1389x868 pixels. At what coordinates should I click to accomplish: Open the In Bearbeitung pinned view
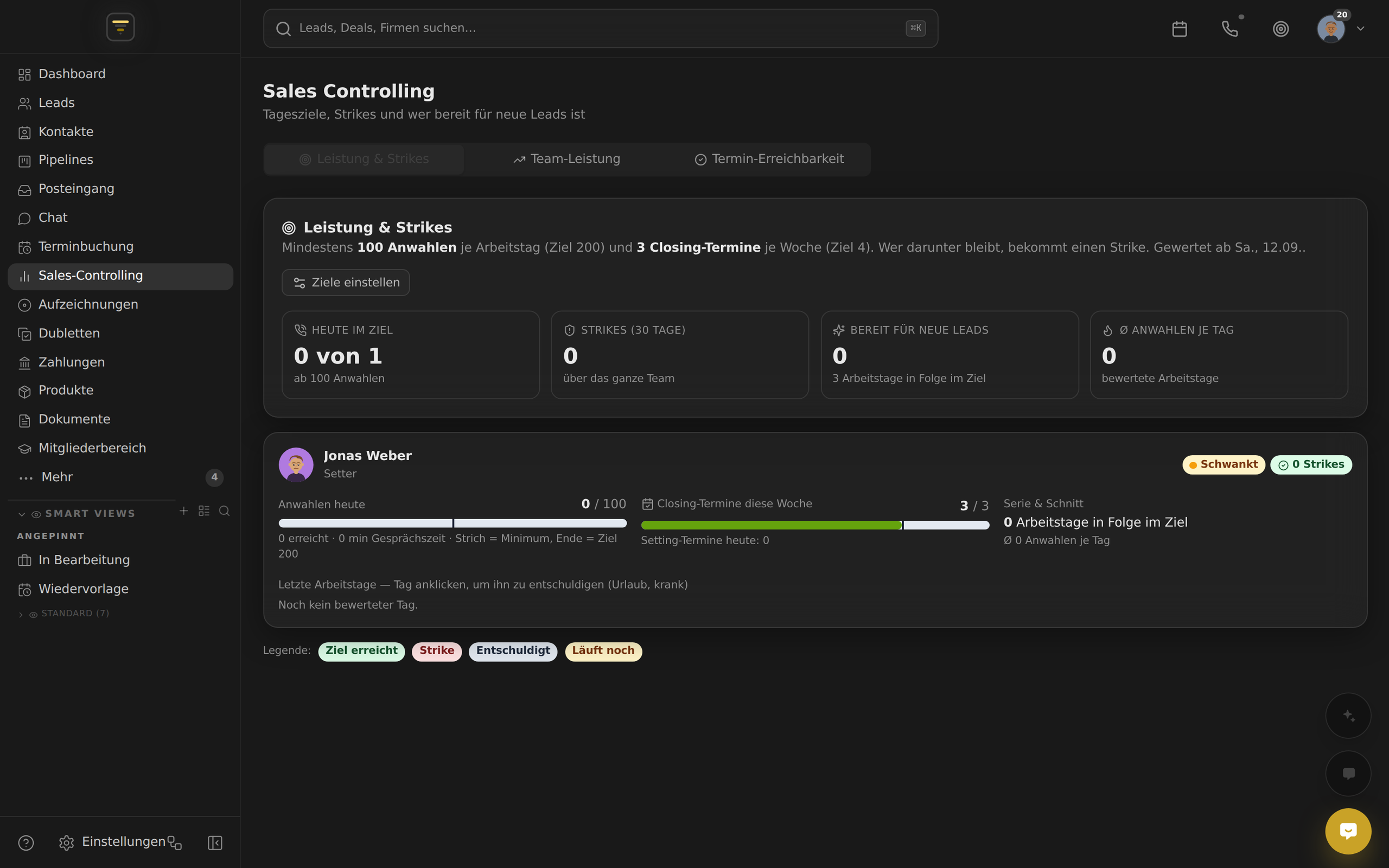point(120,560)
